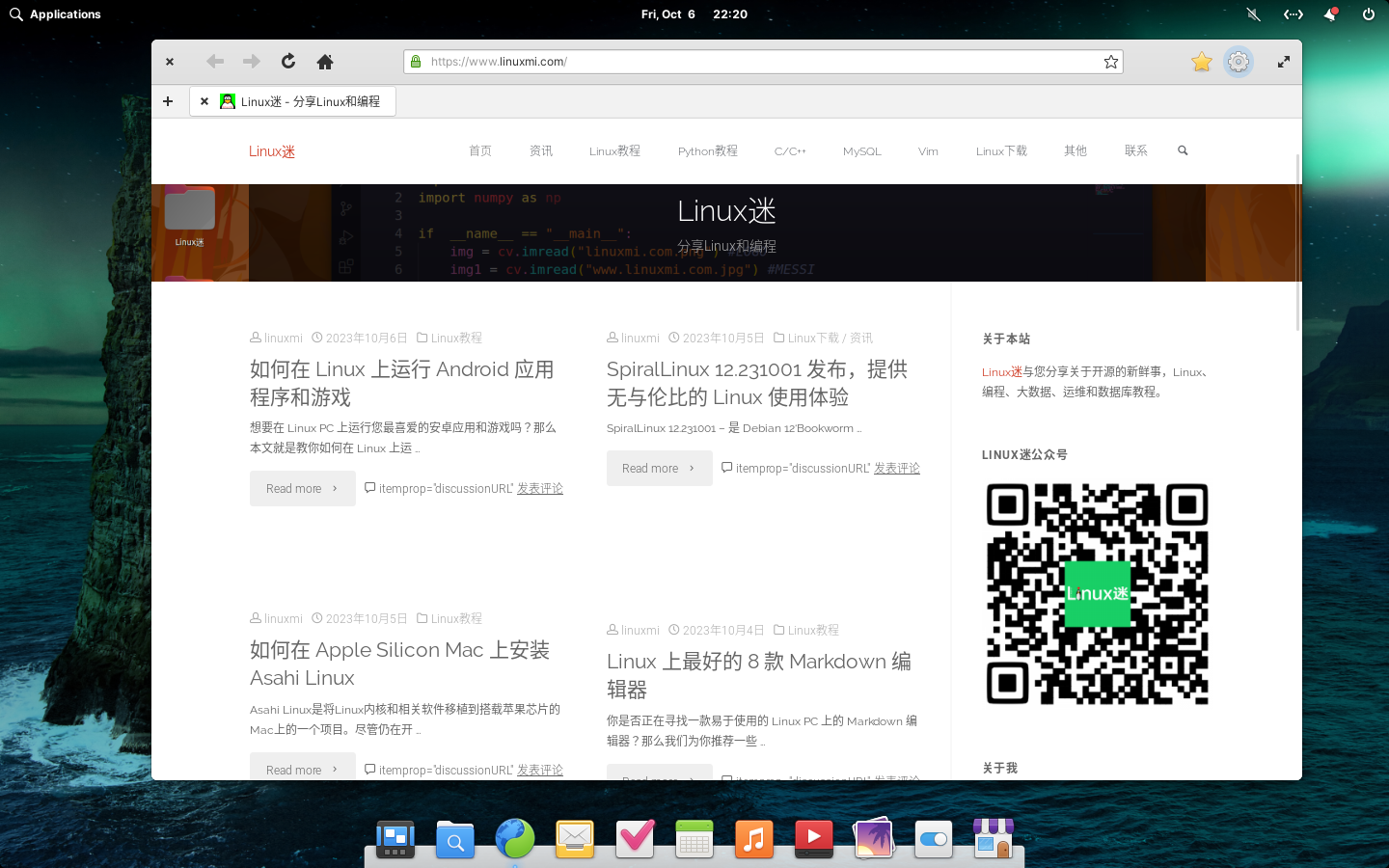Open the MySQL navigation item
Viewport: 1389px width, 868px height.
click(862, 151)
